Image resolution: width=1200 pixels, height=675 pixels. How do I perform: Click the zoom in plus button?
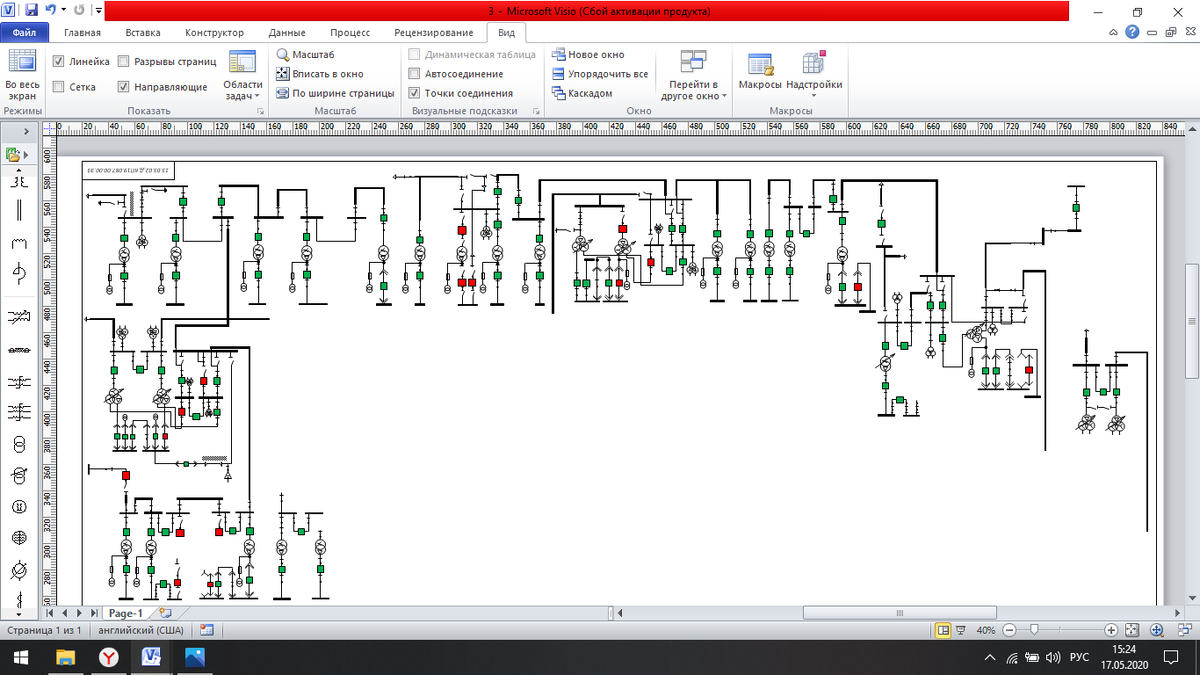pyautogui.click(x=1111, y=631)
